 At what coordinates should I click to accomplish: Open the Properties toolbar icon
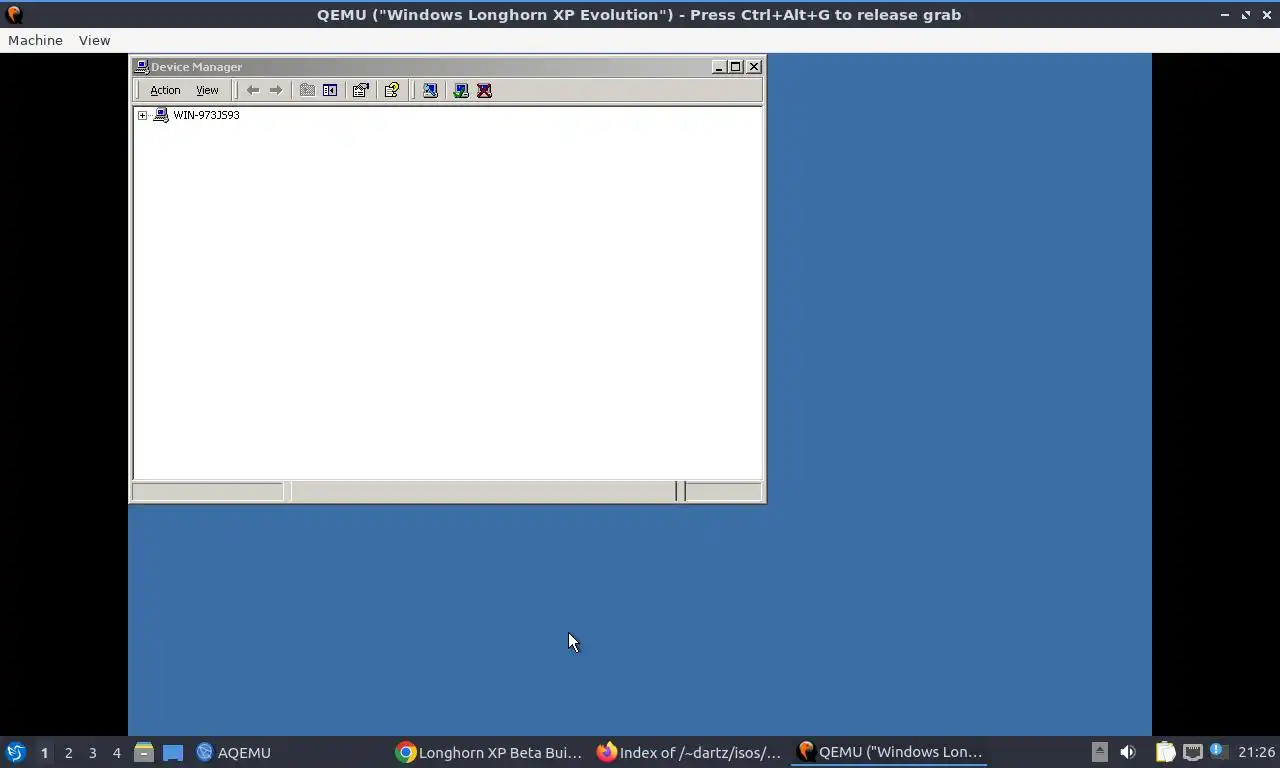(361, 90)
